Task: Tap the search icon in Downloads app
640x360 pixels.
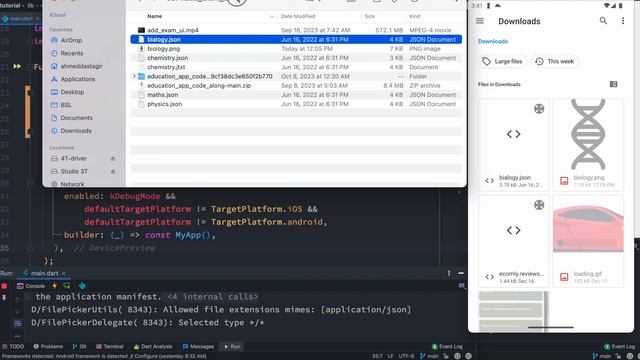Action: coord(603,21)
